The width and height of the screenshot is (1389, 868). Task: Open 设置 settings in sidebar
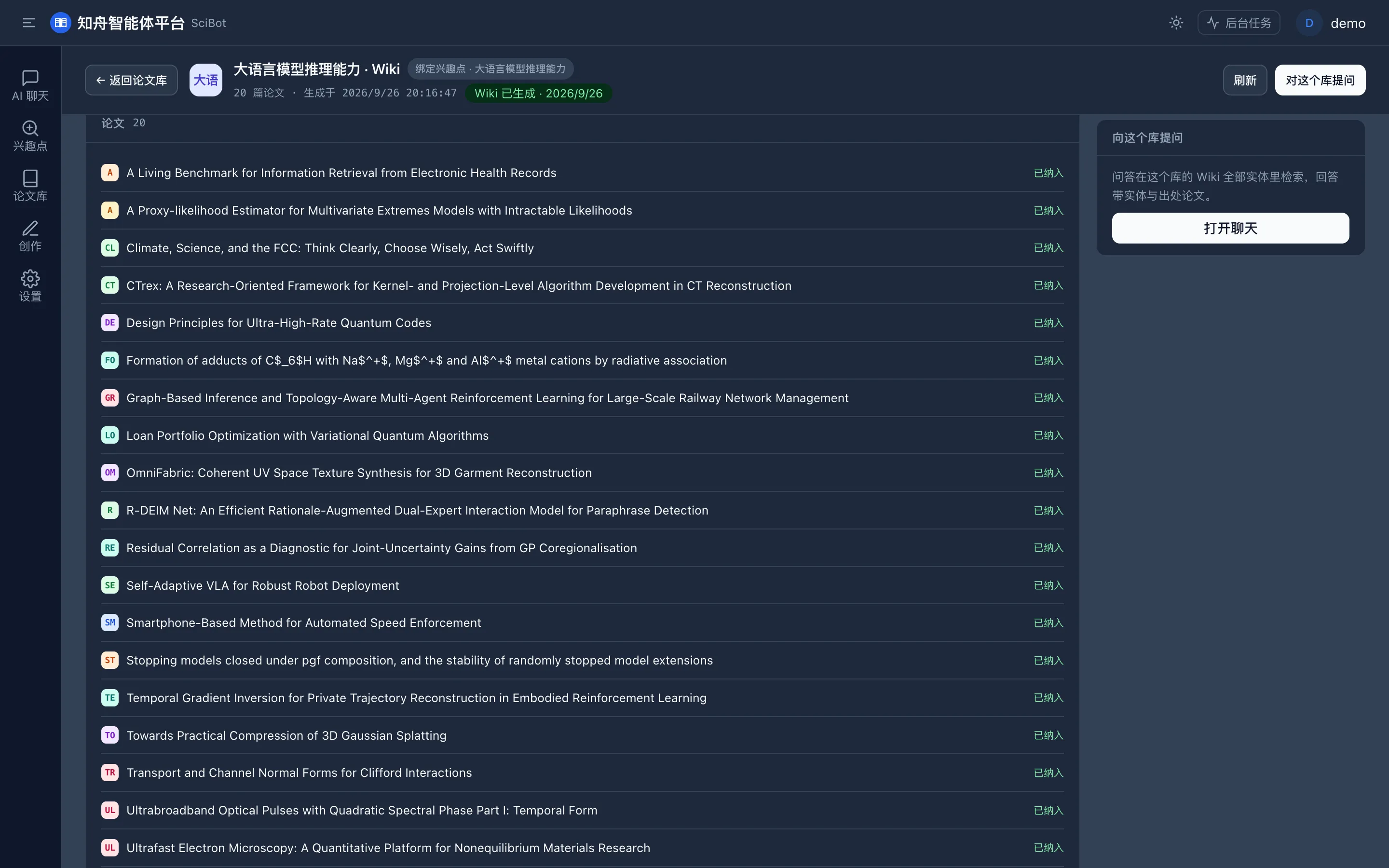point(30,286)
